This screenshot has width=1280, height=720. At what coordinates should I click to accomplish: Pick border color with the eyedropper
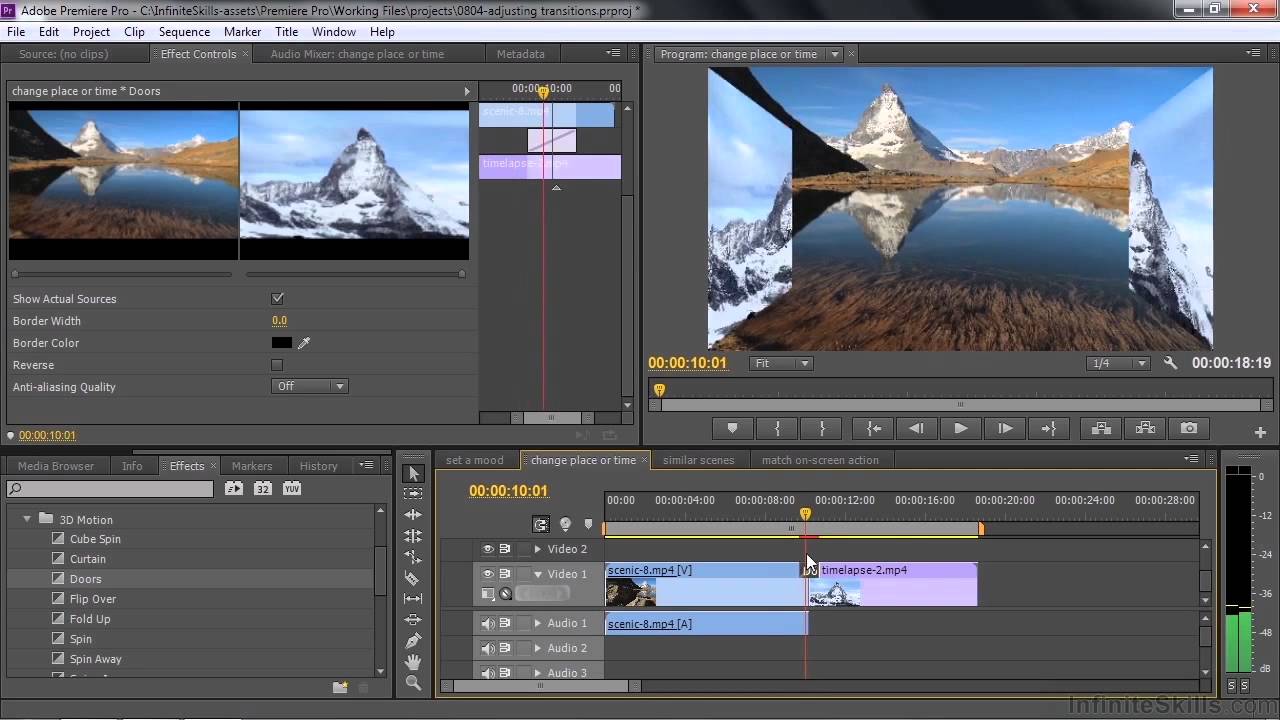click(304, 343)
